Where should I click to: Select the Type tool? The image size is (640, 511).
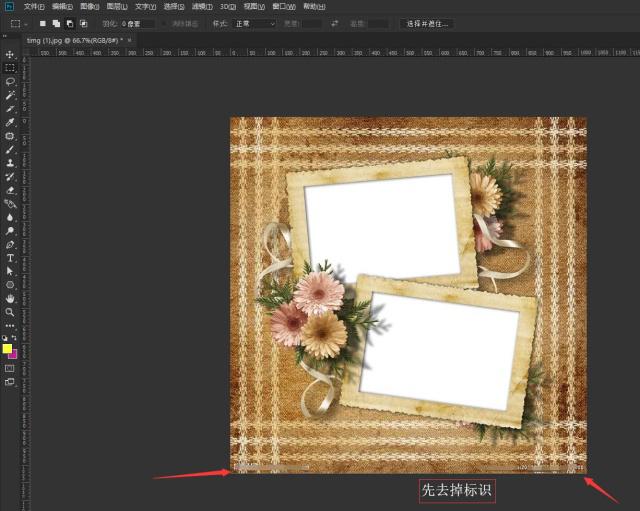(10, 258)
